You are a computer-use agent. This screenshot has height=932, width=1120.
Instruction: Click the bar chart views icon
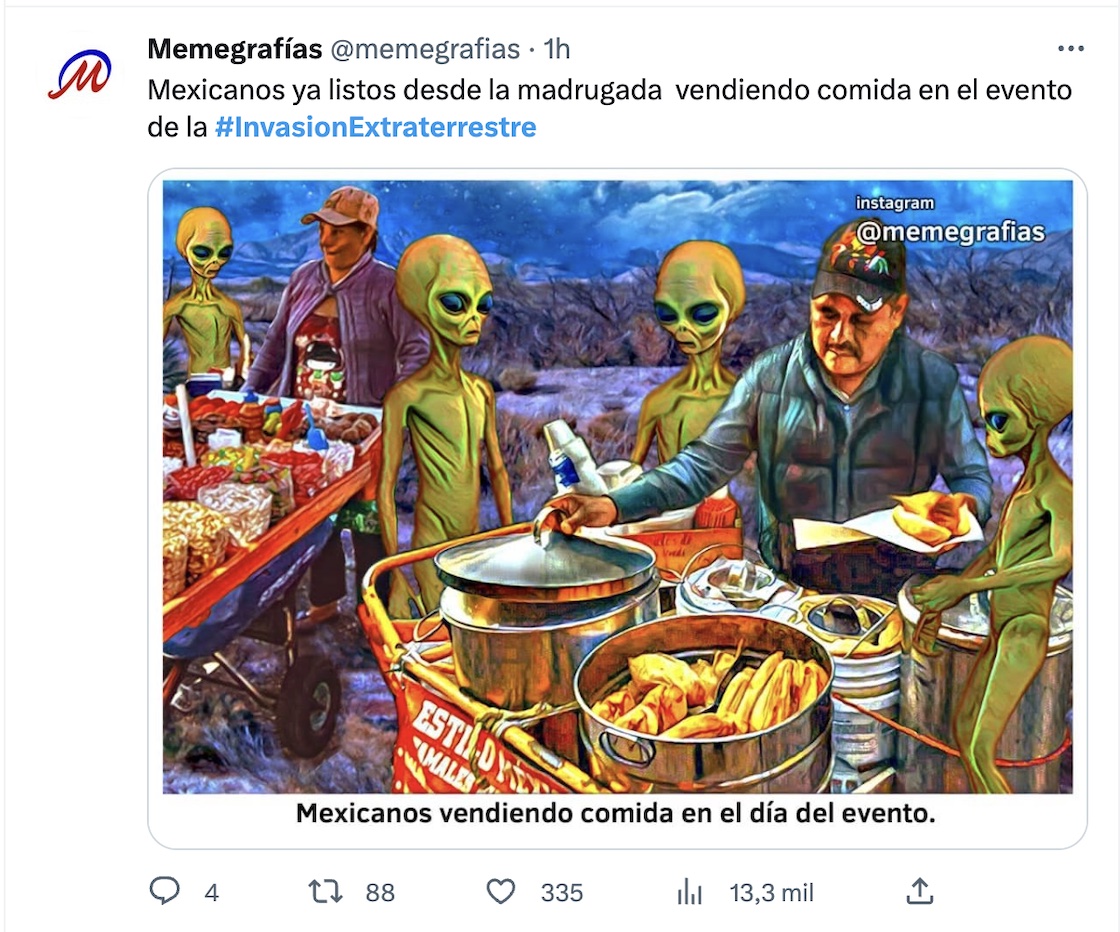click(689, 891)
